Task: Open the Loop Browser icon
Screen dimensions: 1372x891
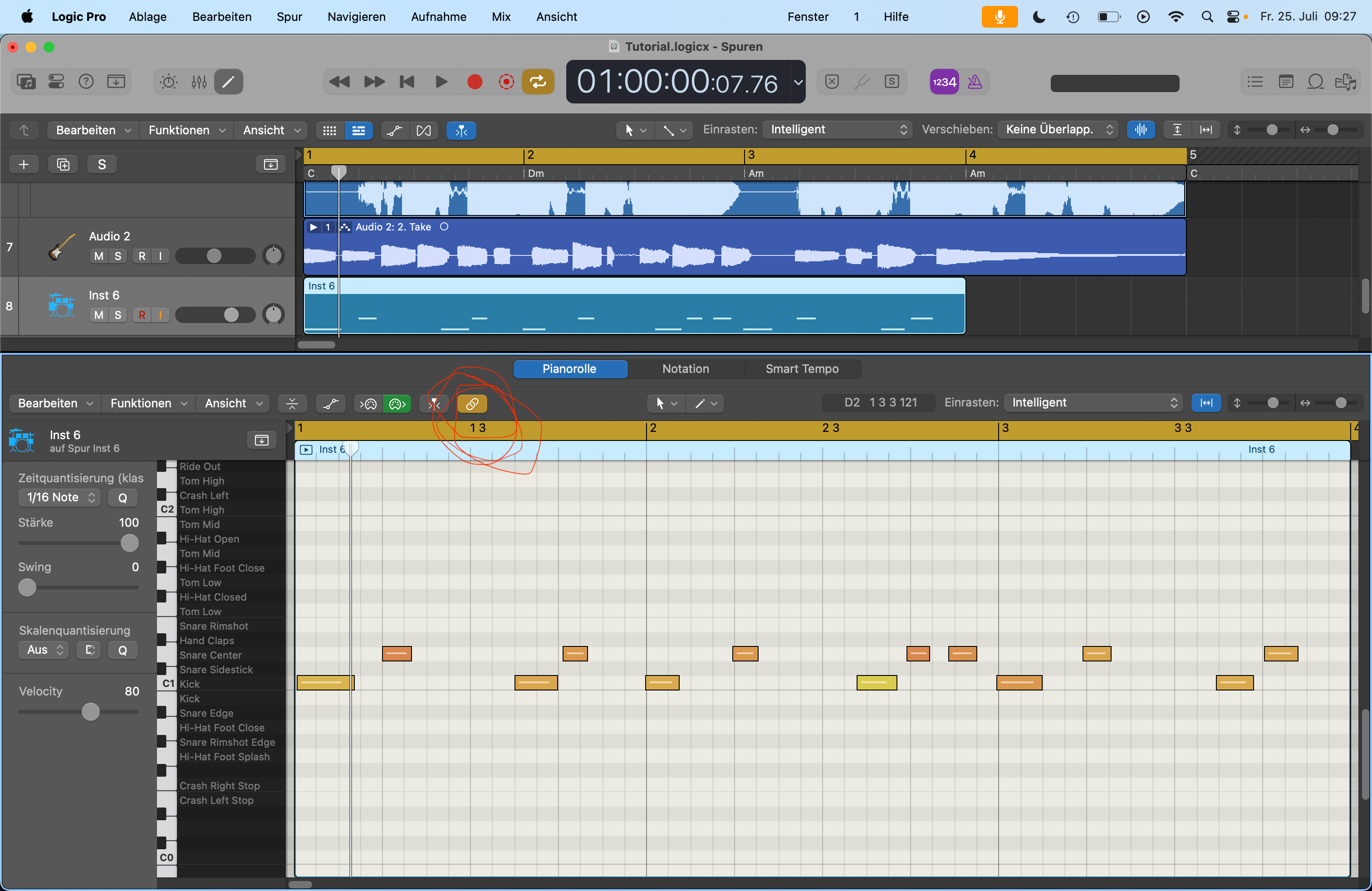Action: coord(1315,82)
